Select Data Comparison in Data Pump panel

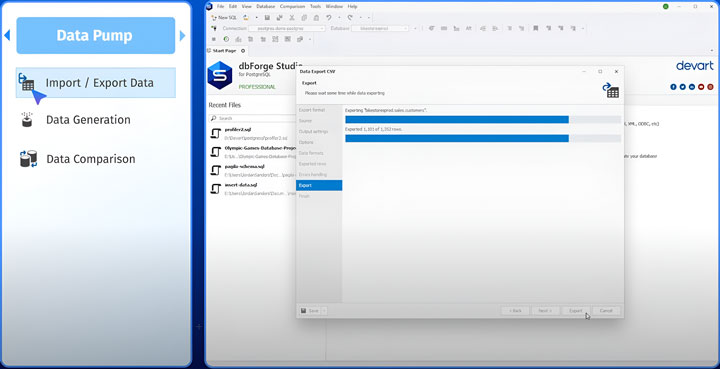[78, 159]
